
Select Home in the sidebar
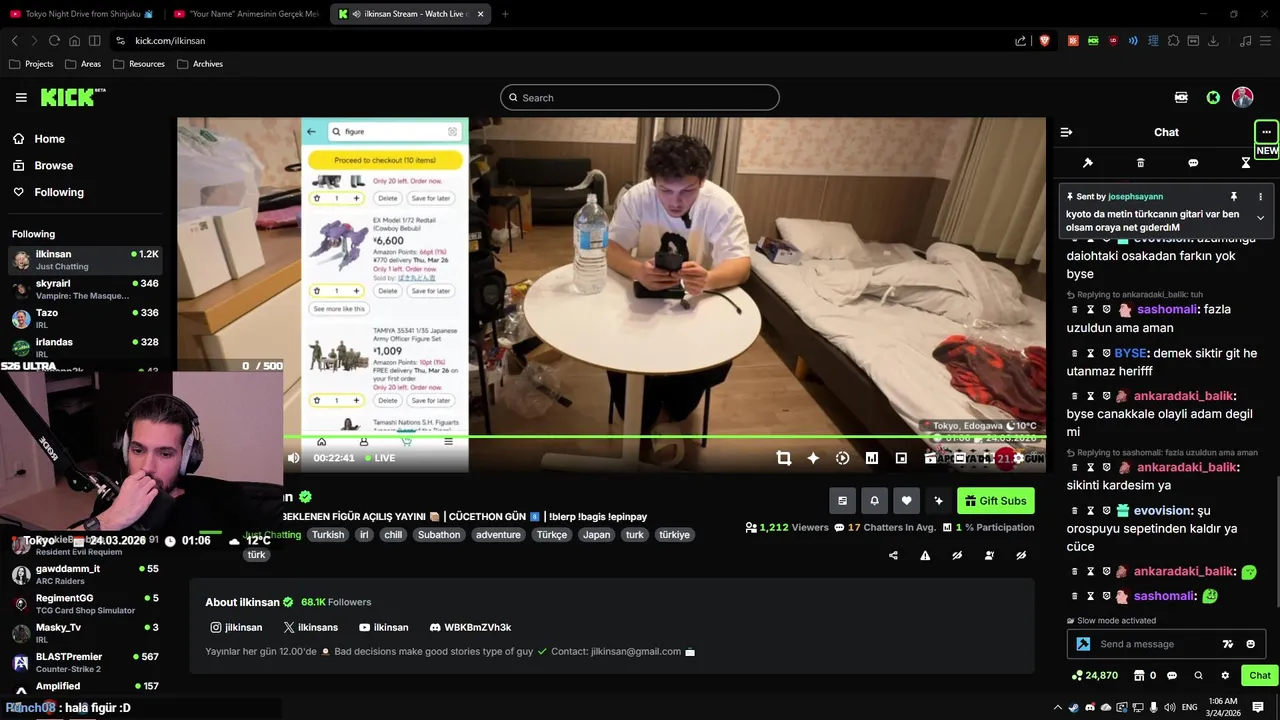(x=39, y=139)
